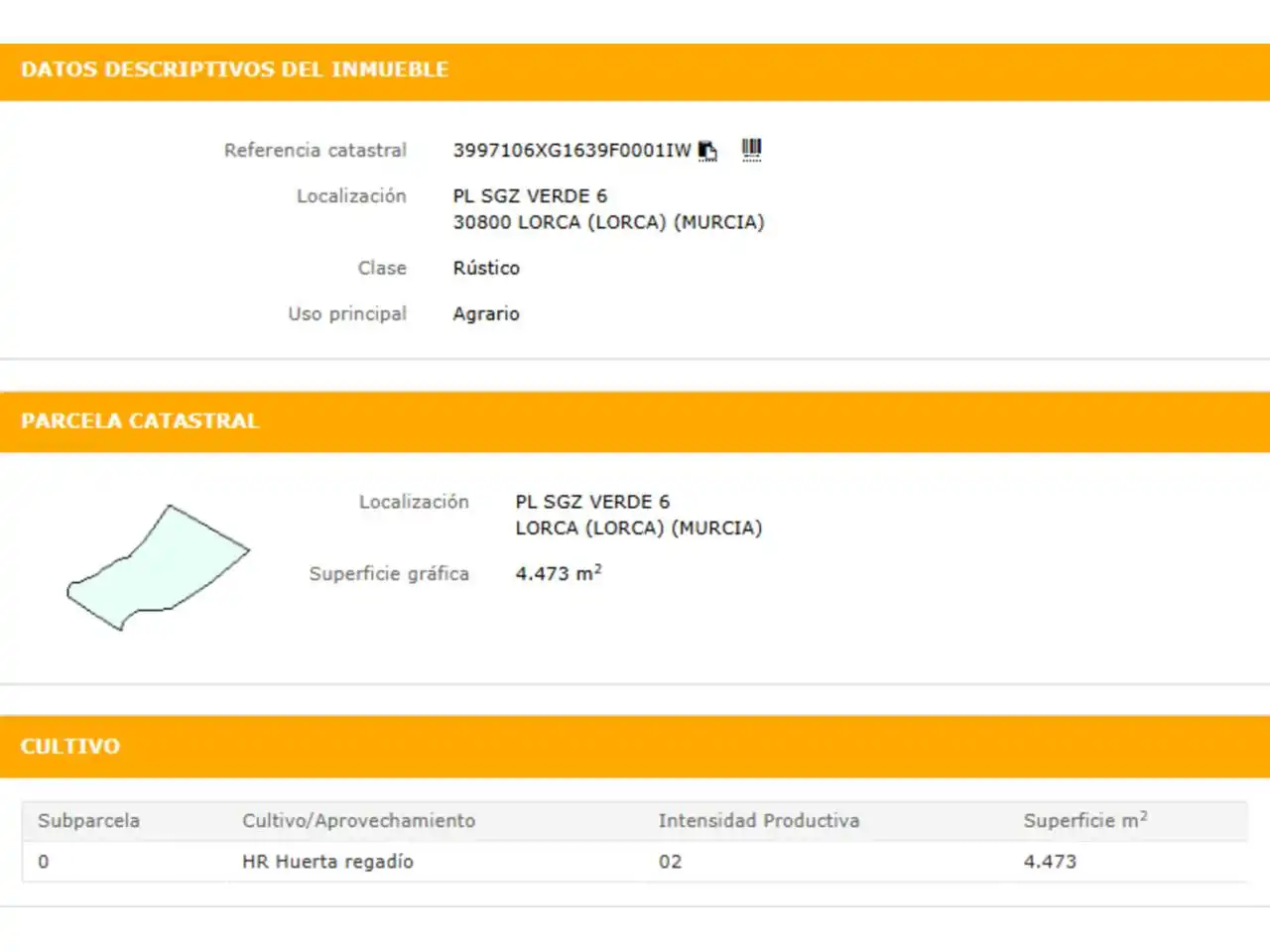Click the Subparcela column header

click(88, 821)
